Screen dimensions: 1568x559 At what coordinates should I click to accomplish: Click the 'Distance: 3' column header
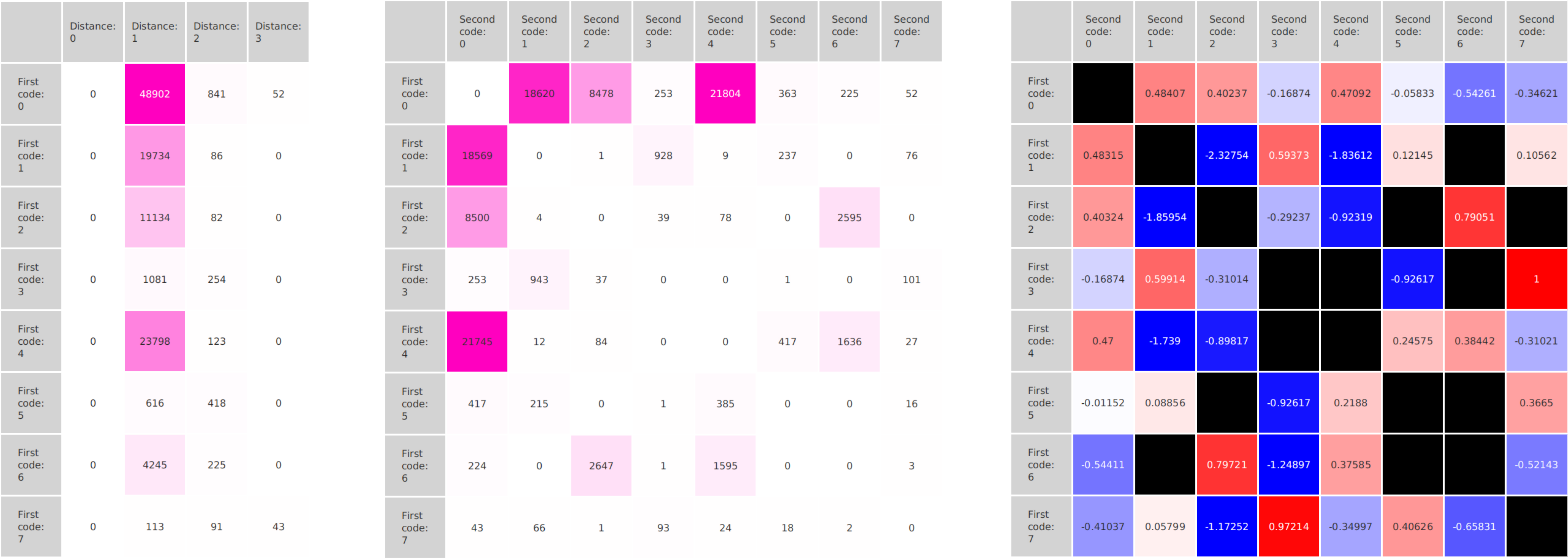click(x=278, y=32)
